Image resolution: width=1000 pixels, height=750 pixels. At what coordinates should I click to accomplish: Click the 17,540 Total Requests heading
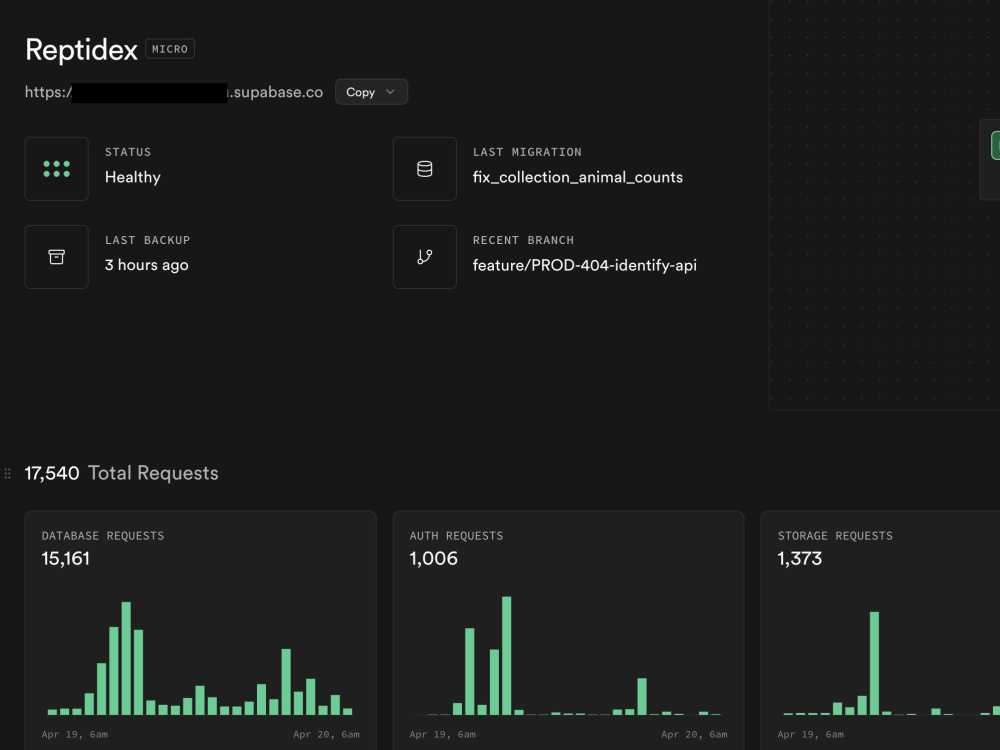click(x=121, y=473)
